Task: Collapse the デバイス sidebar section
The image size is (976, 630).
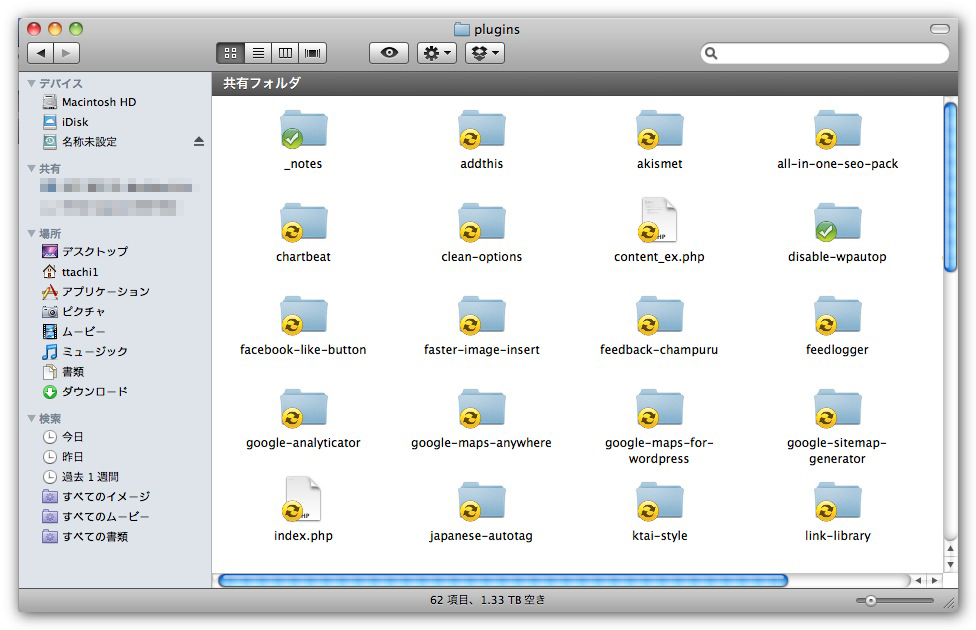Action: [x=32, y=84]
